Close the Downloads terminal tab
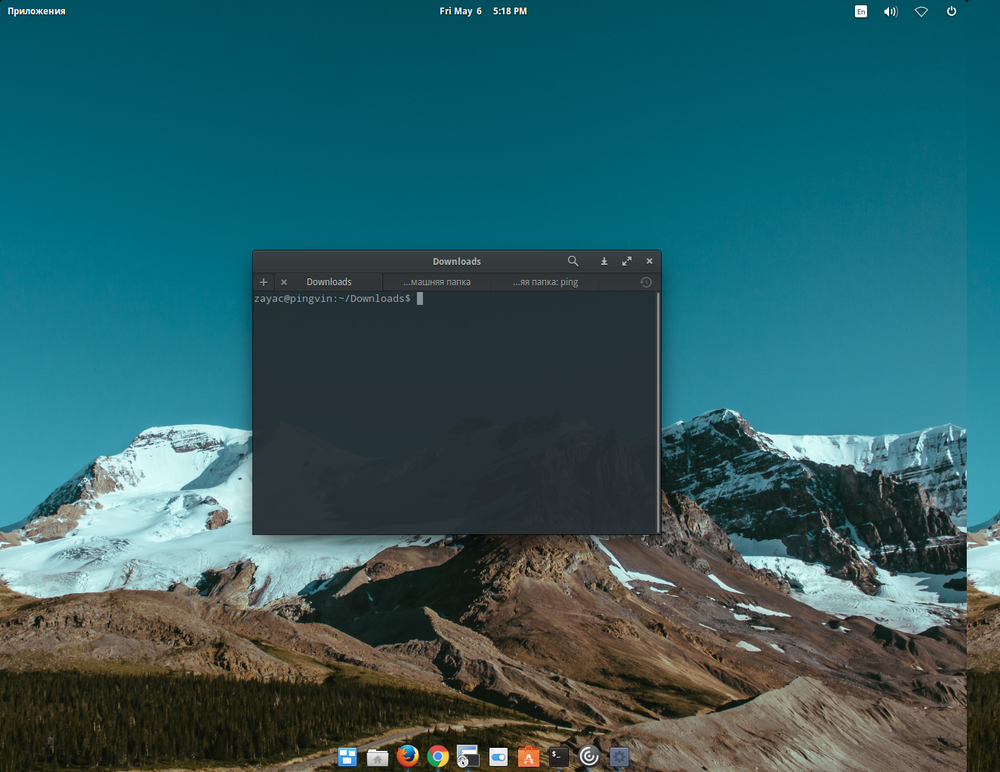Screen dimensions: 1000x772 coord(284,282)
